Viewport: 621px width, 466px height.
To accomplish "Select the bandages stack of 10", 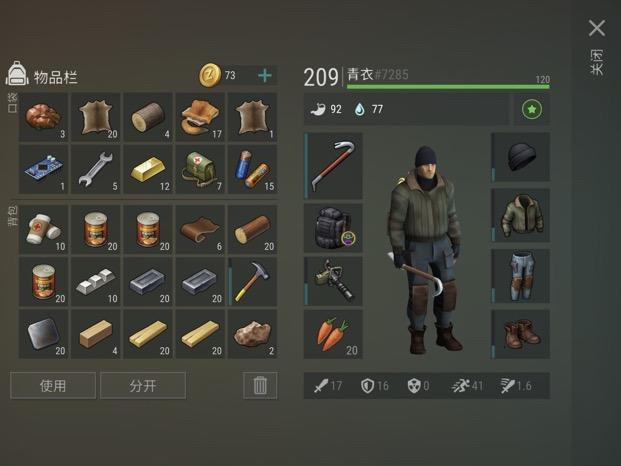I will coord(44,229).
